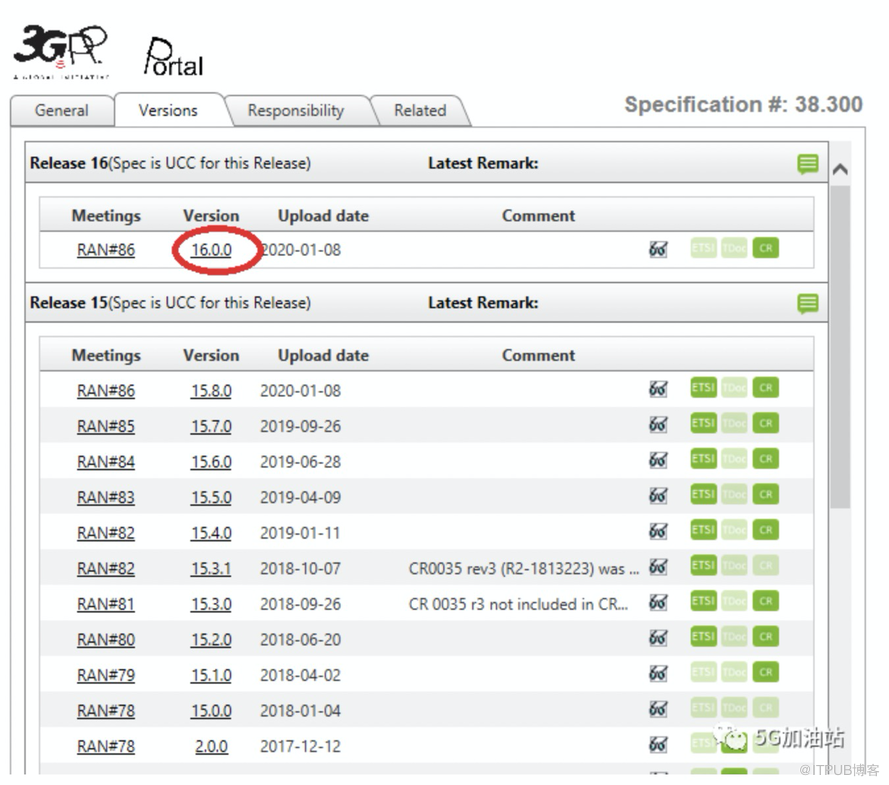Open ETSI publication for version 15.3.0
The image size is (889, 785).
point(704,601)
